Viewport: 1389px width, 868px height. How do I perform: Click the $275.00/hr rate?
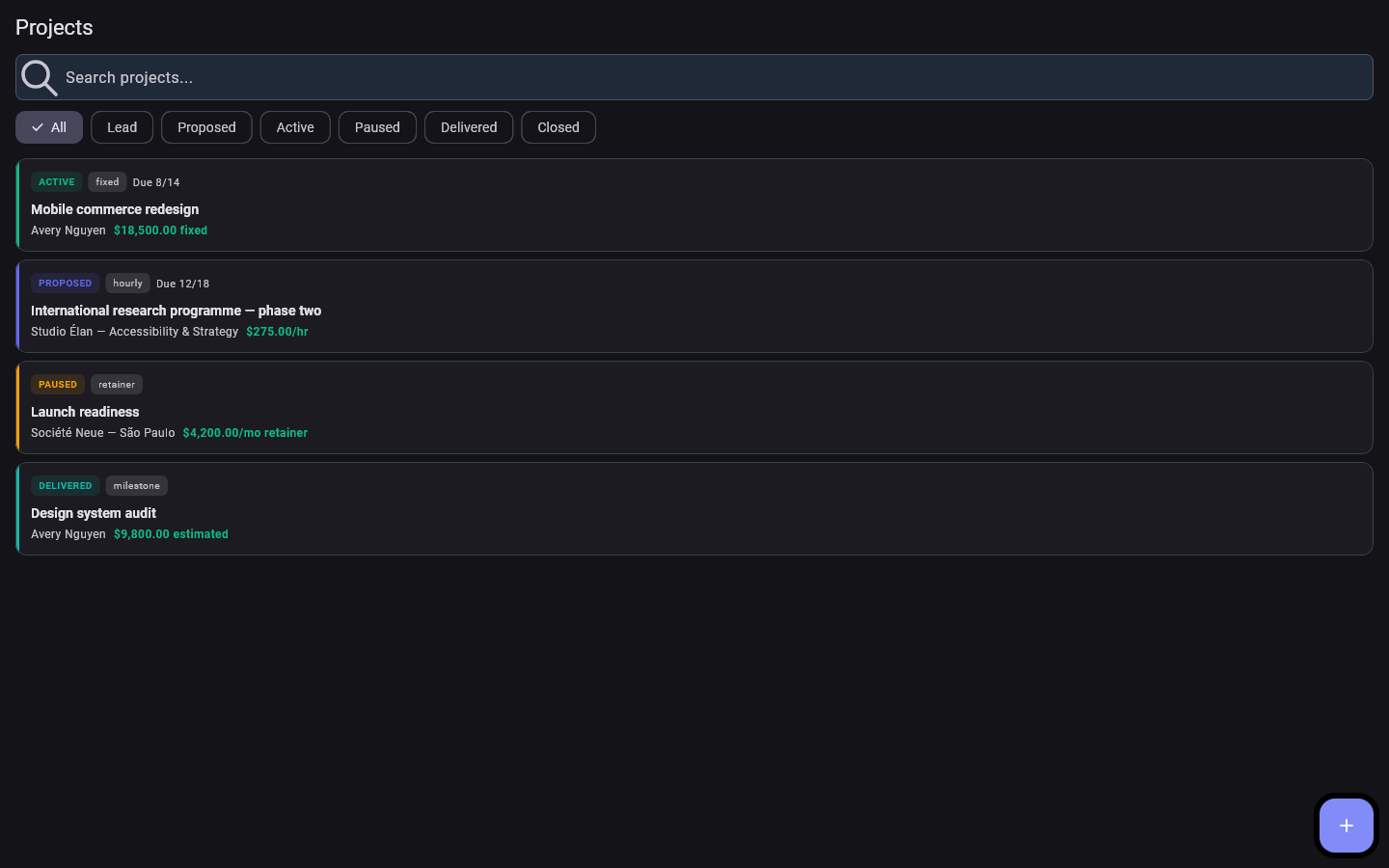coord(277,332)
